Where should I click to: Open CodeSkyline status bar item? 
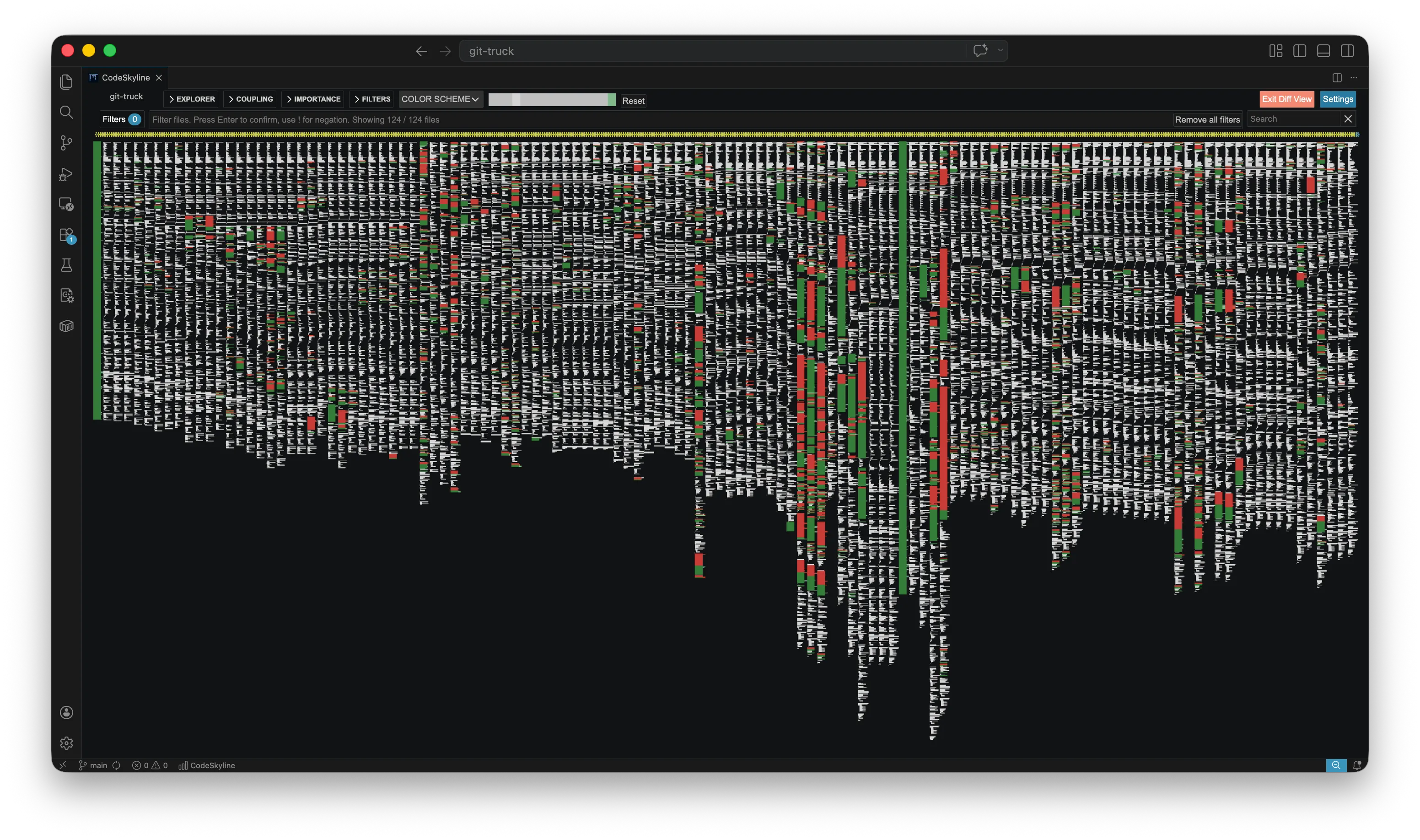click(x=207, y=765)
